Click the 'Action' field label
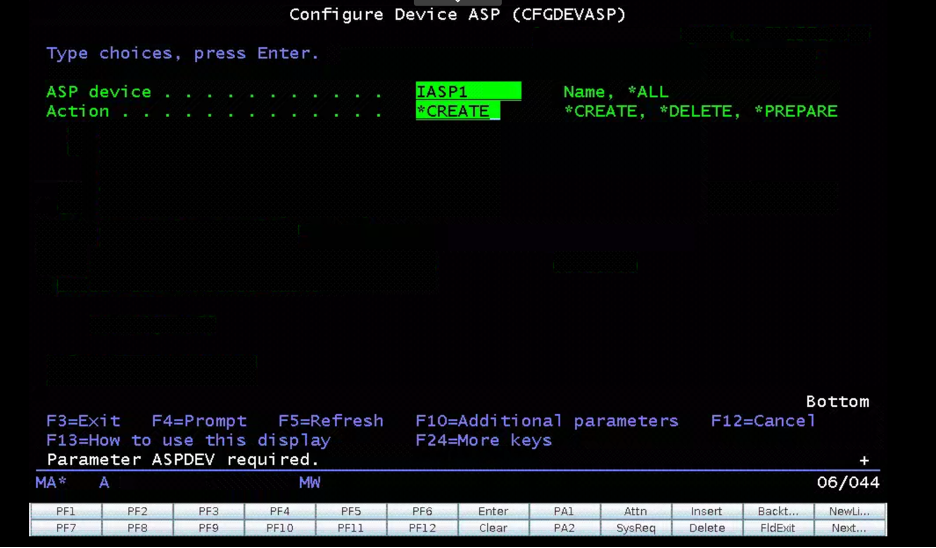936x548 pixels. (78, 111)
